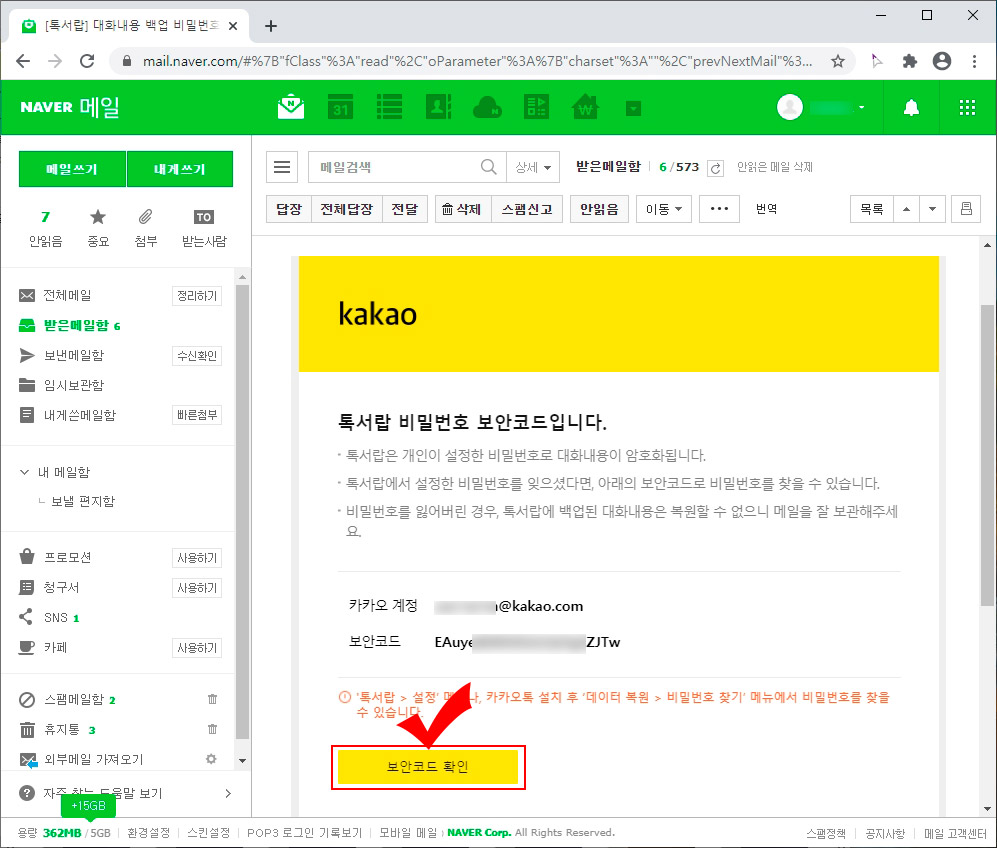Open 보낸메일함 sent folder
Screen dimensions: 997x848
73,355
